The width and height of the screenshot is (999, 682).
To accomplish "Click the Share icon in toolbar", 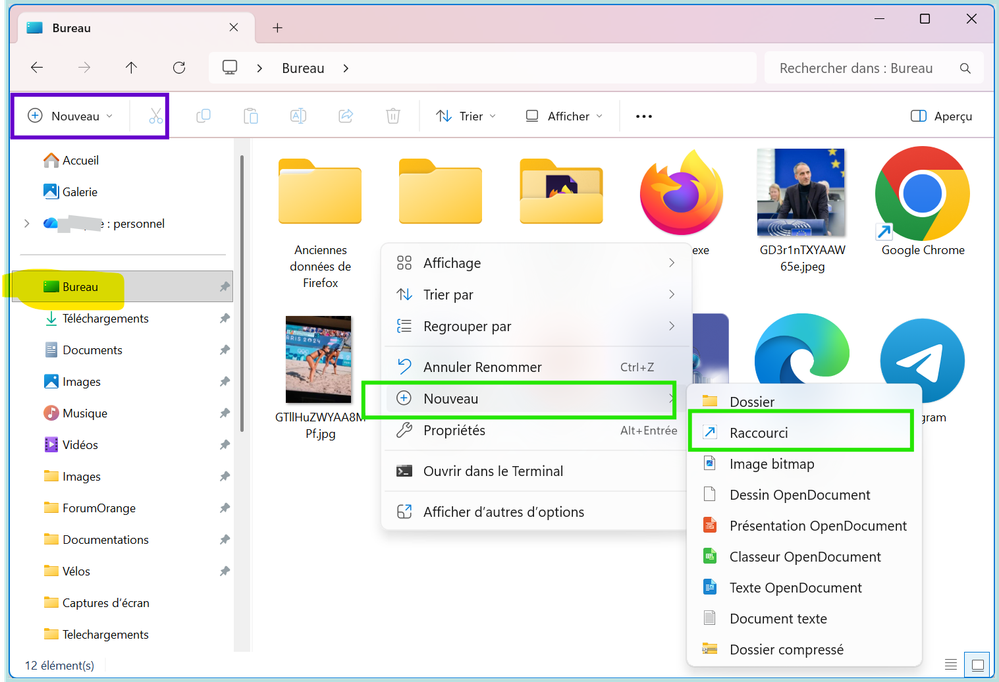I will (x=346, y=116).
